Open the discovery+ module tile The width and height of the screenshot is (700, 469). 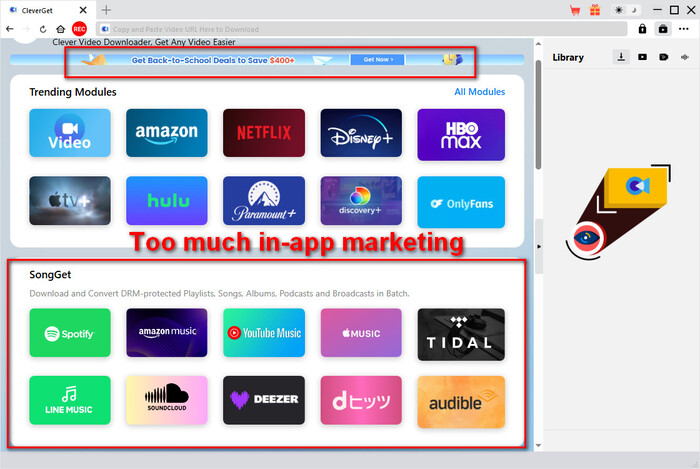(361, 200)
